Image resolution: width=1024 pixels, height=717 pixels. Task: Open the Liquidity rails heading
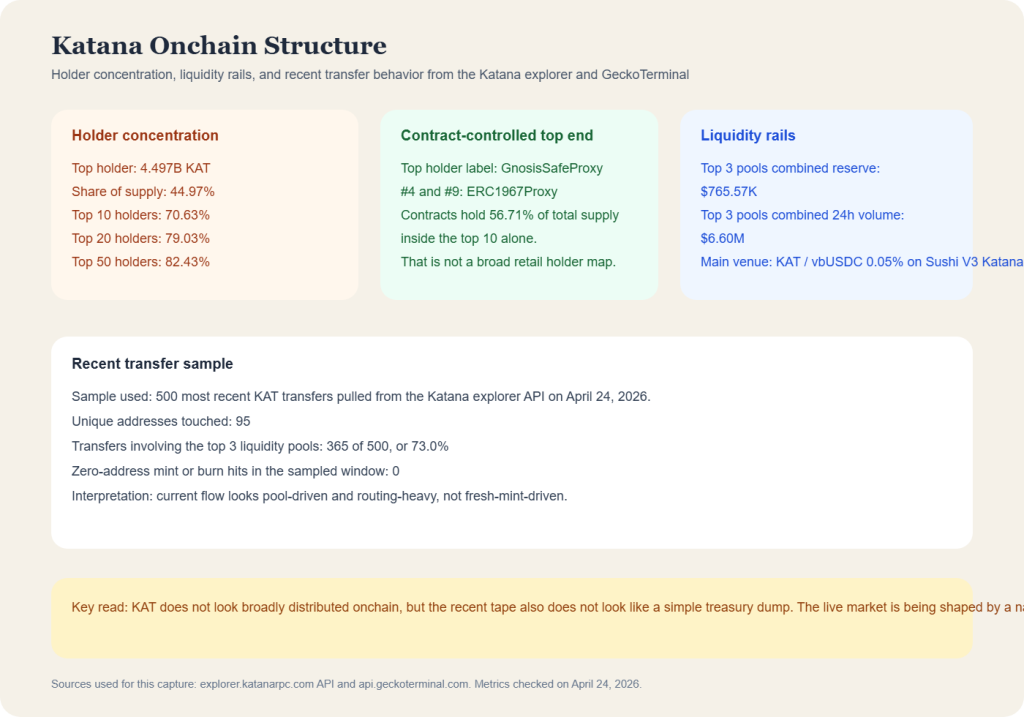748,135
